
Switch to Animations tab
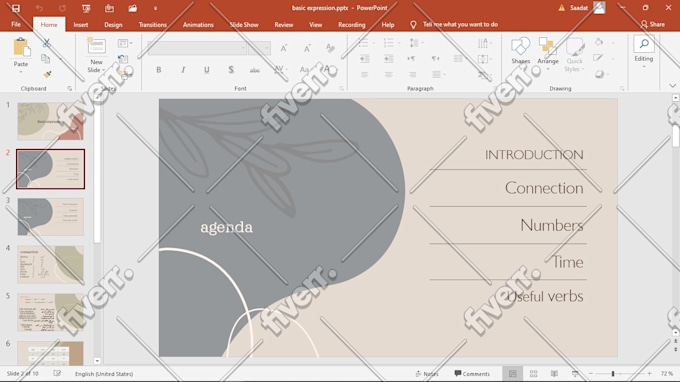click(x=198, y=25)
